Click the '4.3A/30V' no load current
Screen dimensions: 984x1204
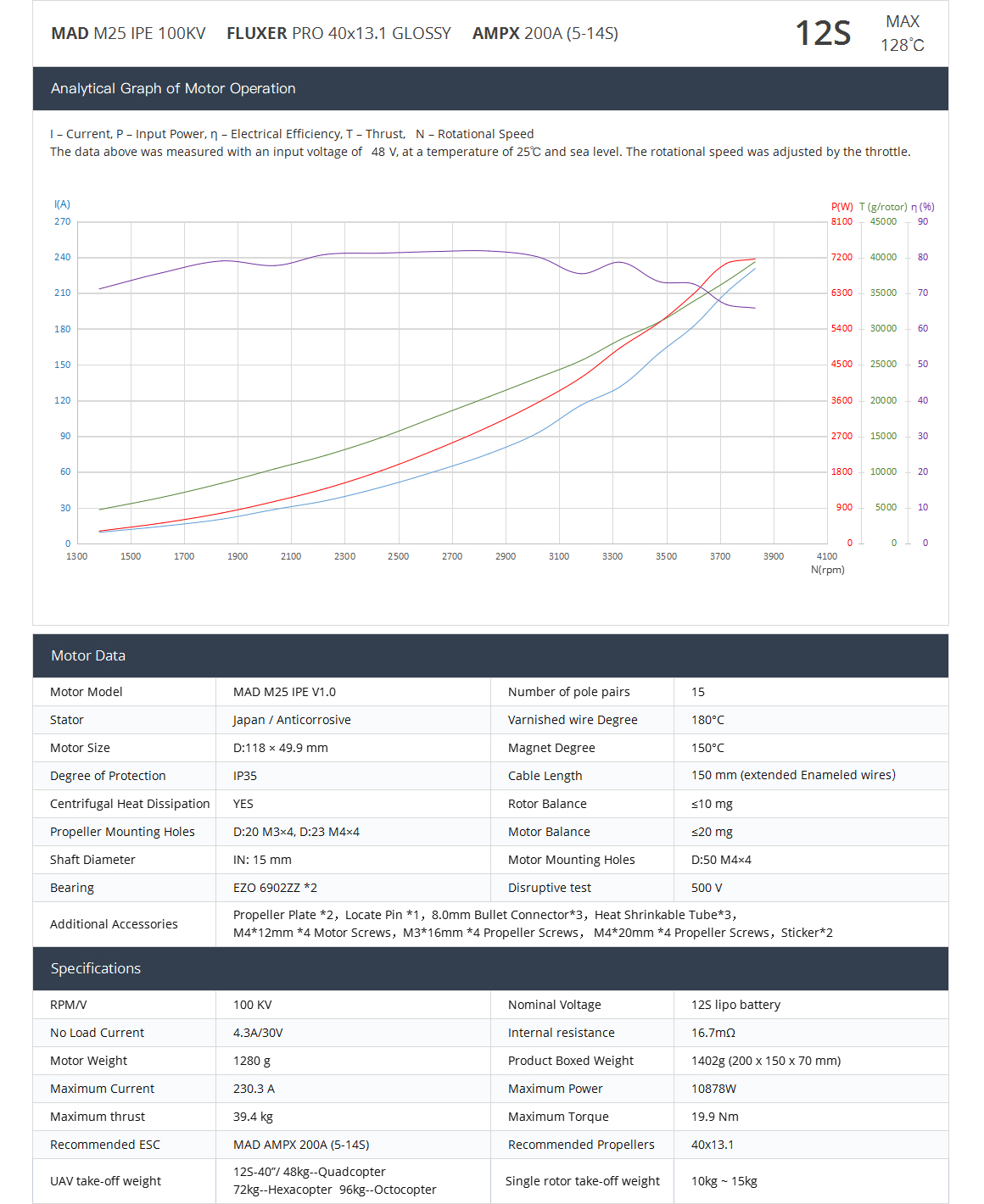pos(258,1033)
